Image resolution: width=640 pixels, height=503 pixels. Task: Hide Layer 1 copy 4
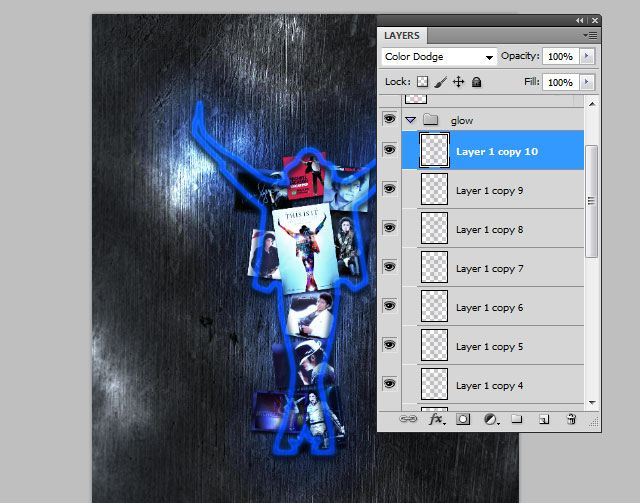coord(389,383)
